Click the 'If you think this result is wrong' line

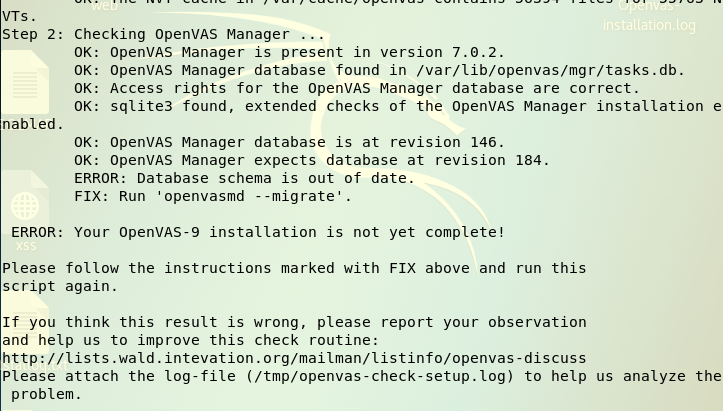(294, 322)
